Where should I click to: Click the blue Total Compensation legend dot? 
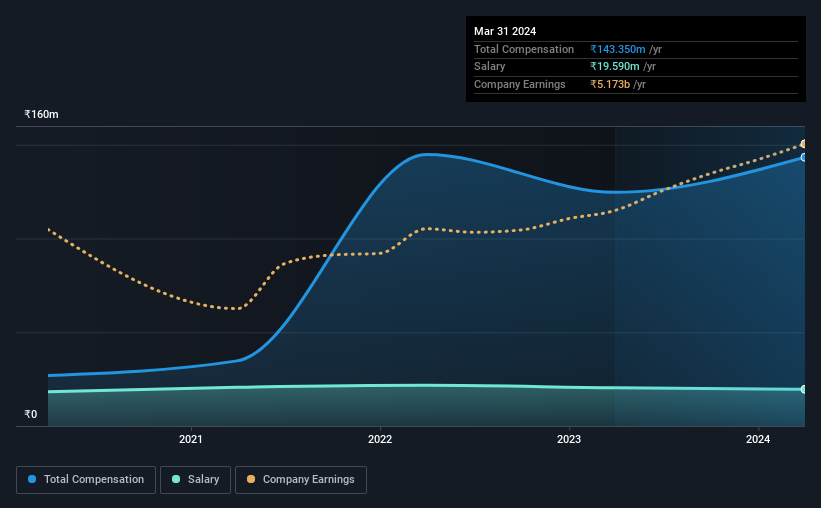[32, 479]
